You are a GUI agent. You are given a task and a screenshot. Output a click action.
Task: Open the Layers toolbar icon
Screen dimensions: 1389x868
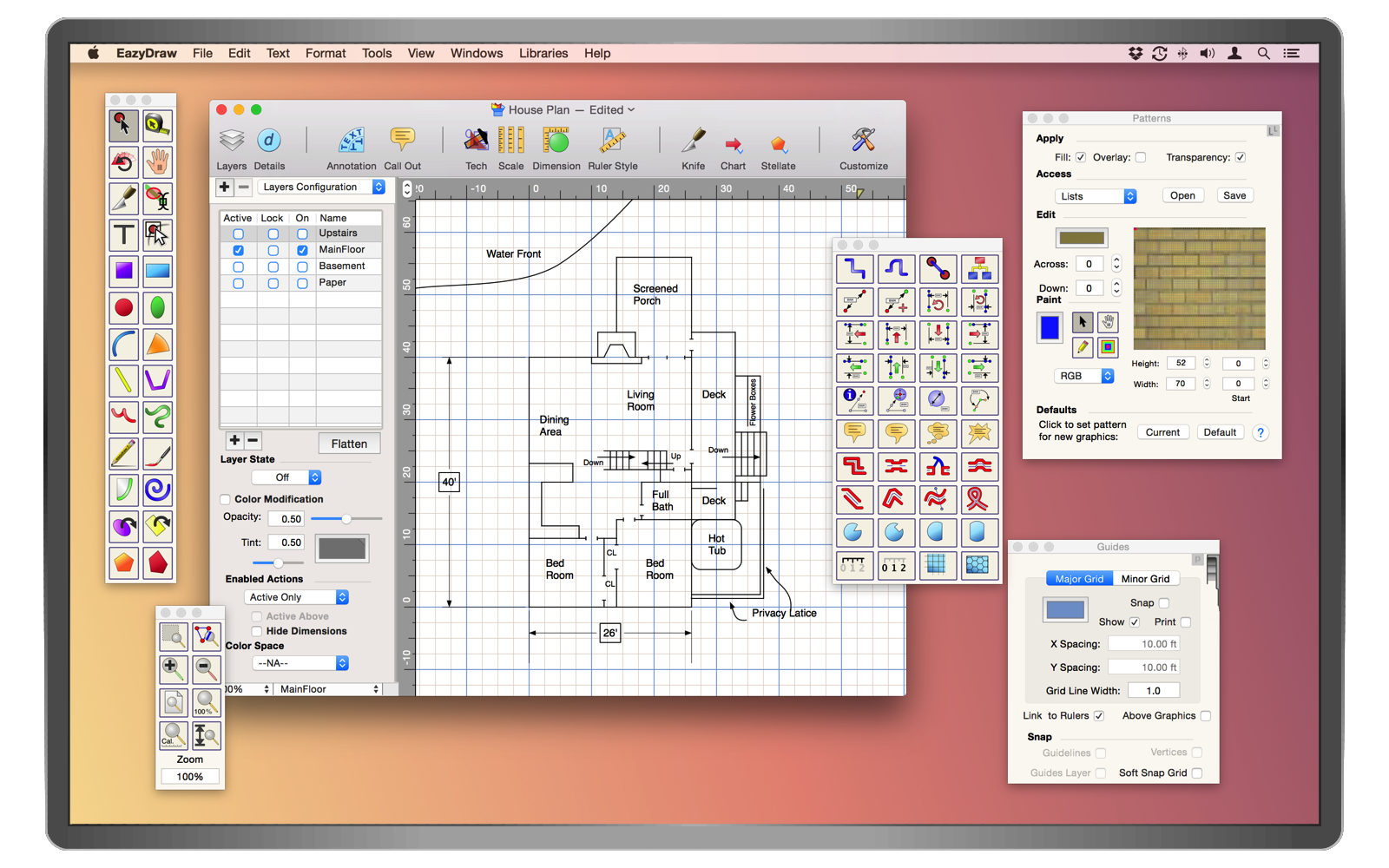pyautogui.click(x=231, y=148)
